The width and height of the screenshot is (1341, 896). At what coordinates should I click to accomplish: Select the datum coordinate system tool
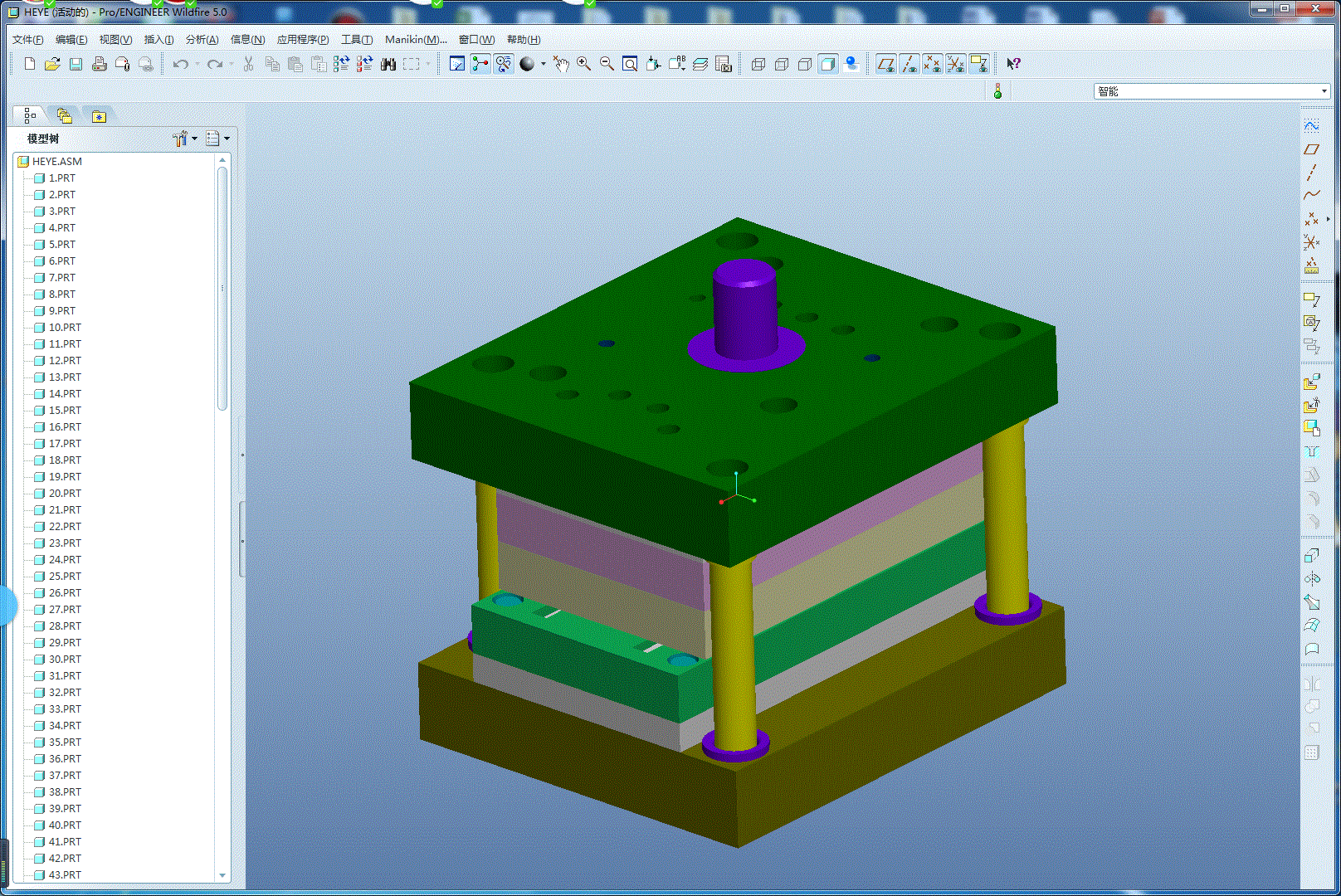tap(1311, 241)
